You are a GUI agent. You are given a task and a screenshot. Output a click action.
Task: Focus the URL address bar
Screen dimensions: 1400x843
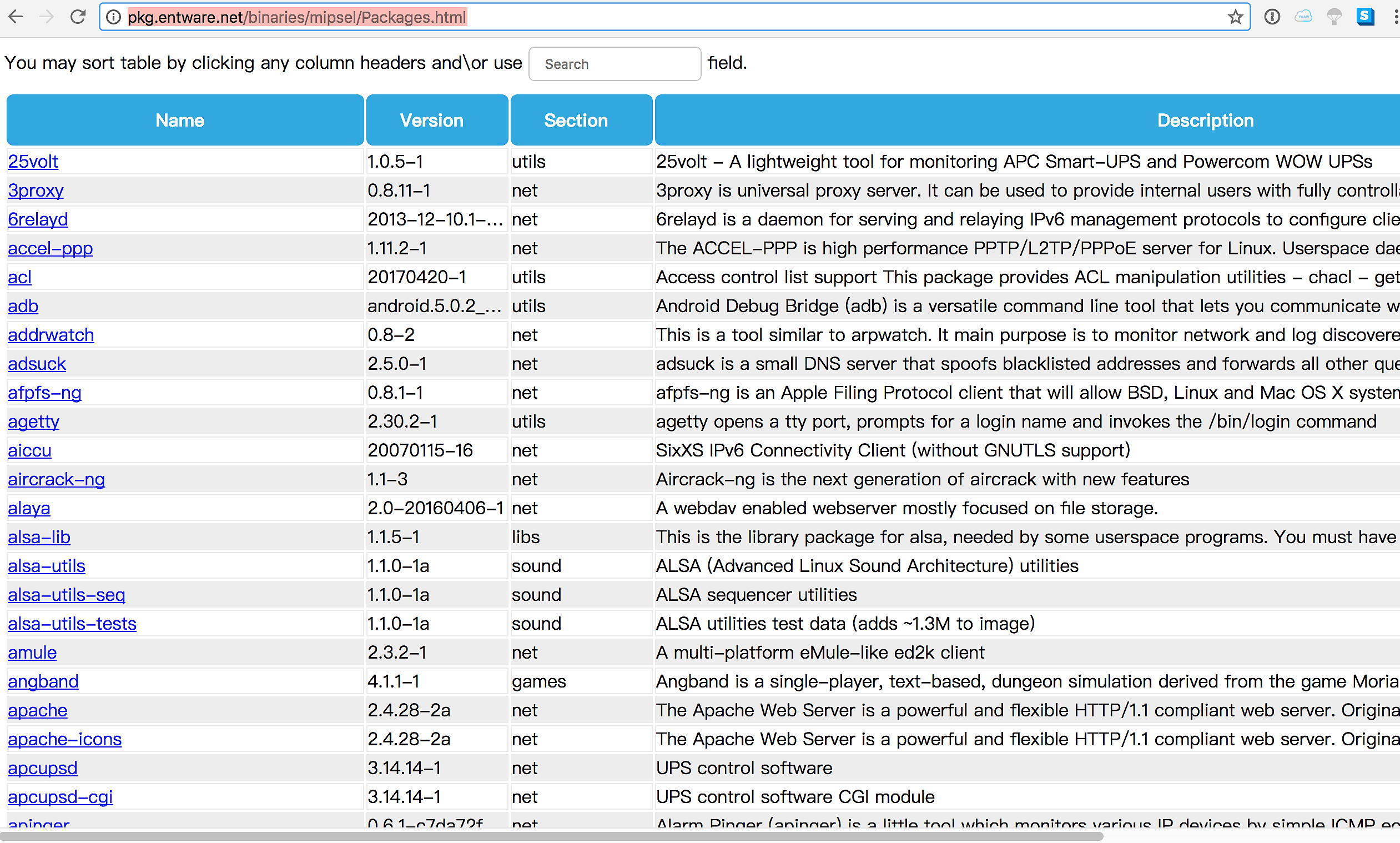point(625,18)
